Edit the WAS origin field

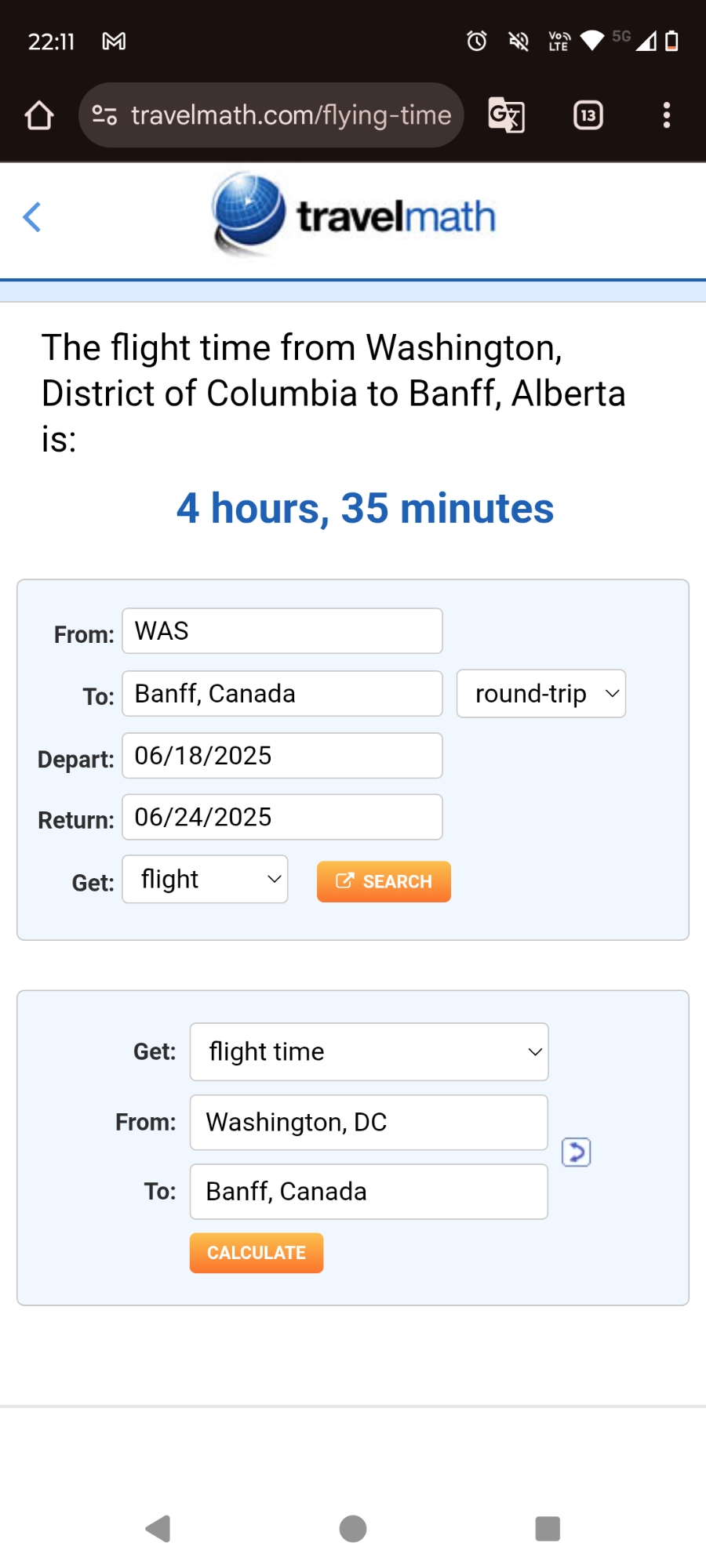tap(282, 631)
